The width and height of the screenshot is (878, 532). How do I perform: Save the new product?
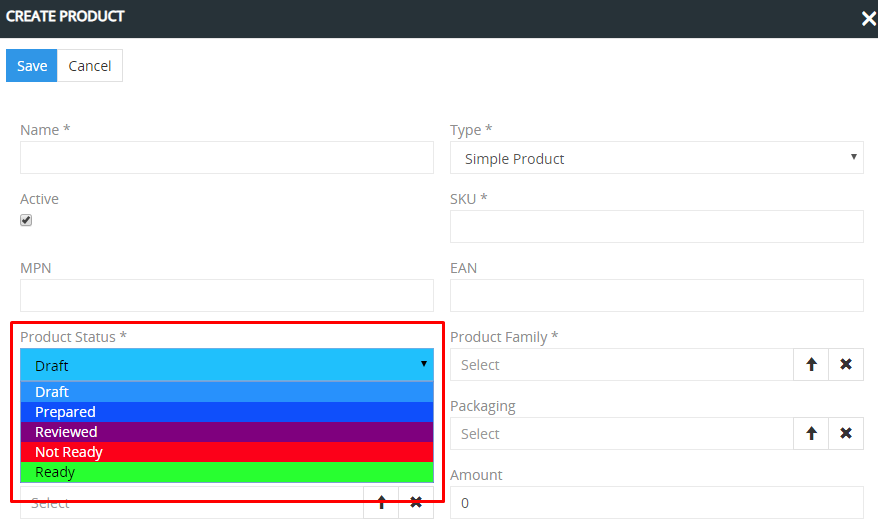point(32,66)
